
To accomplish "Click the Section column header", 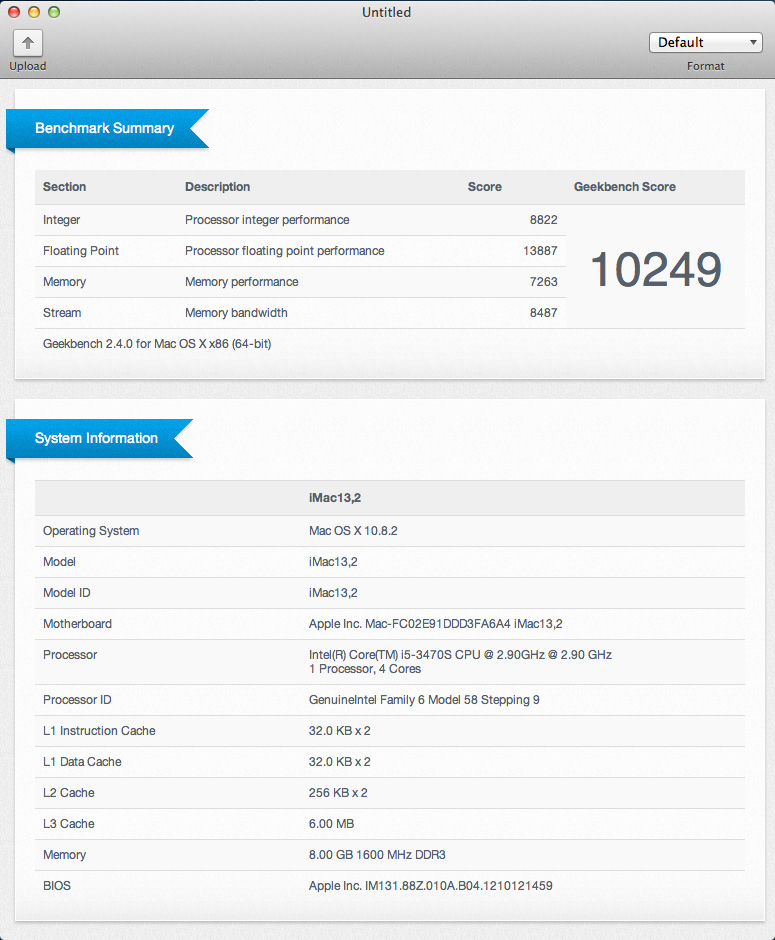I will click(64, 187).
